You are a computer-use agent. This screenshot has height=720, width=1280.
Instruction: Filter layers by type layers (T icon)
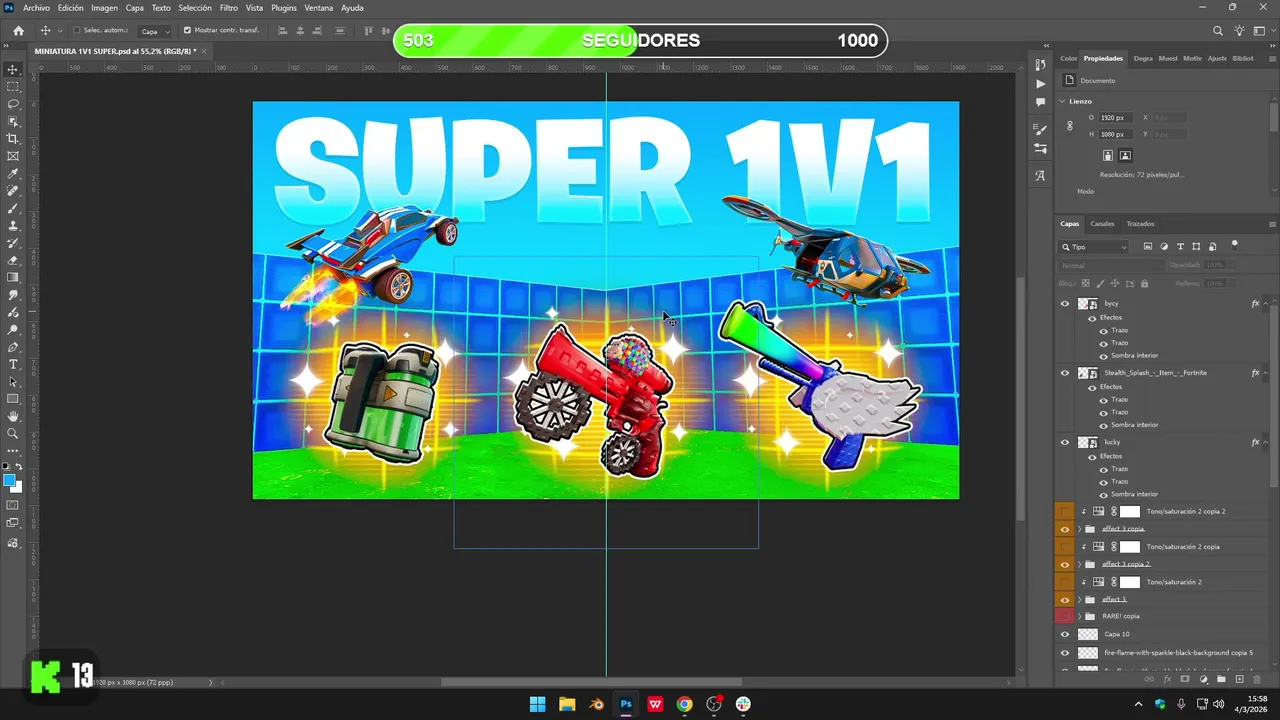(x=1180, y=246)
